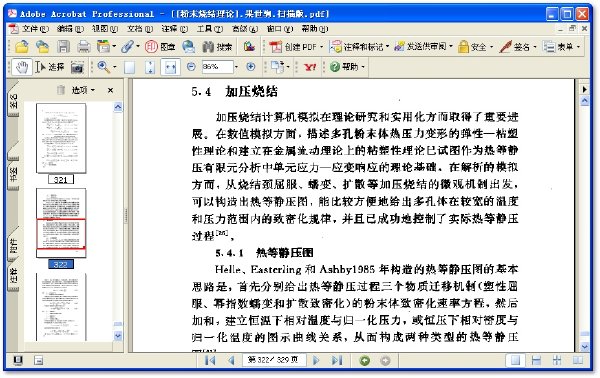Click the zoom percentage input field
The height and width of the screenshot is (378, 600).
tap(217, 67)
